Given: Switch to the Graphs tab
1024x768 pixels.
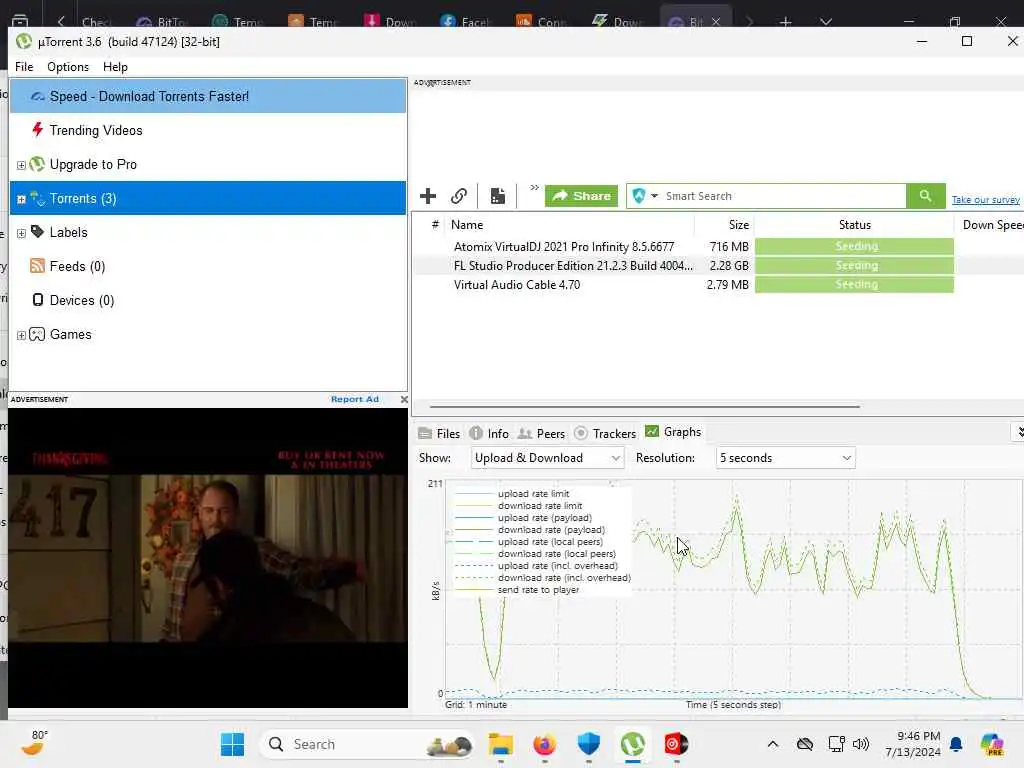Looking at the screenshot, I should pyautogui.click(x=673, y=432).
